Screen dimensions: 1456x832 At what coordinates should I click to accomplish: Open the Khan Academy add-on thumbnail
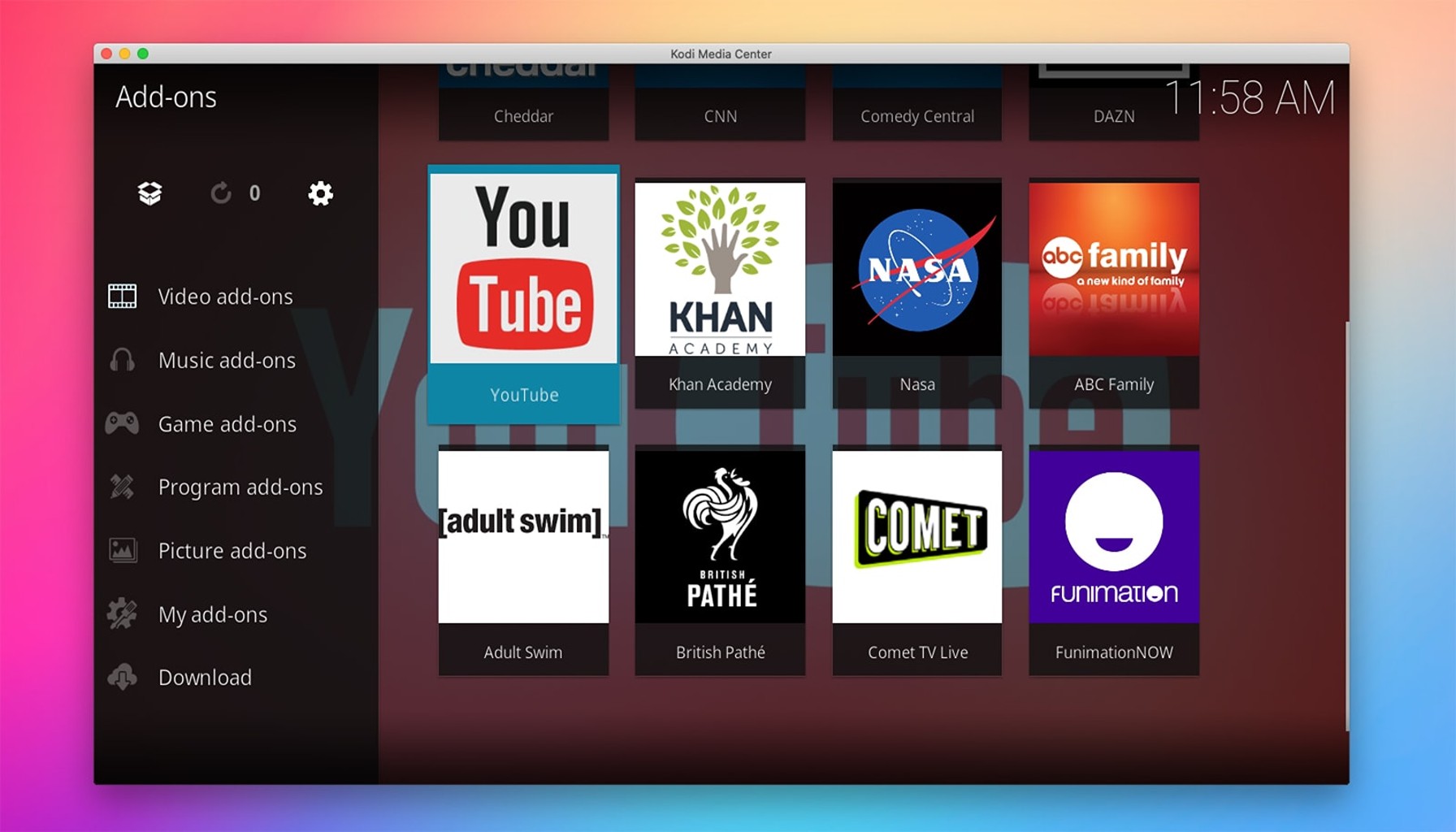[720, 269]
